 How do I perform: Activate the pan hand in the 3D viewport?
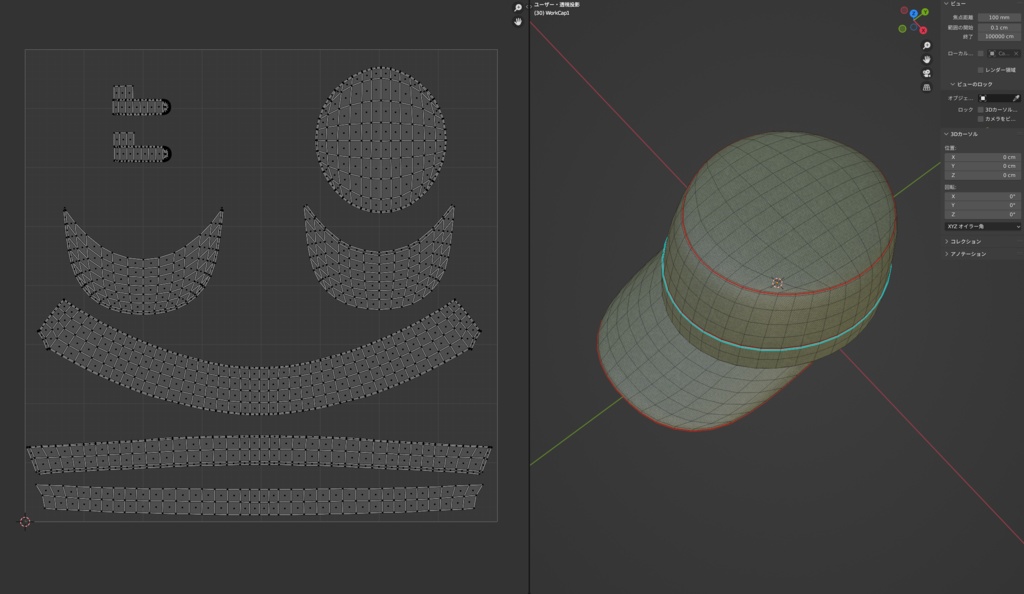coord(926,59)
